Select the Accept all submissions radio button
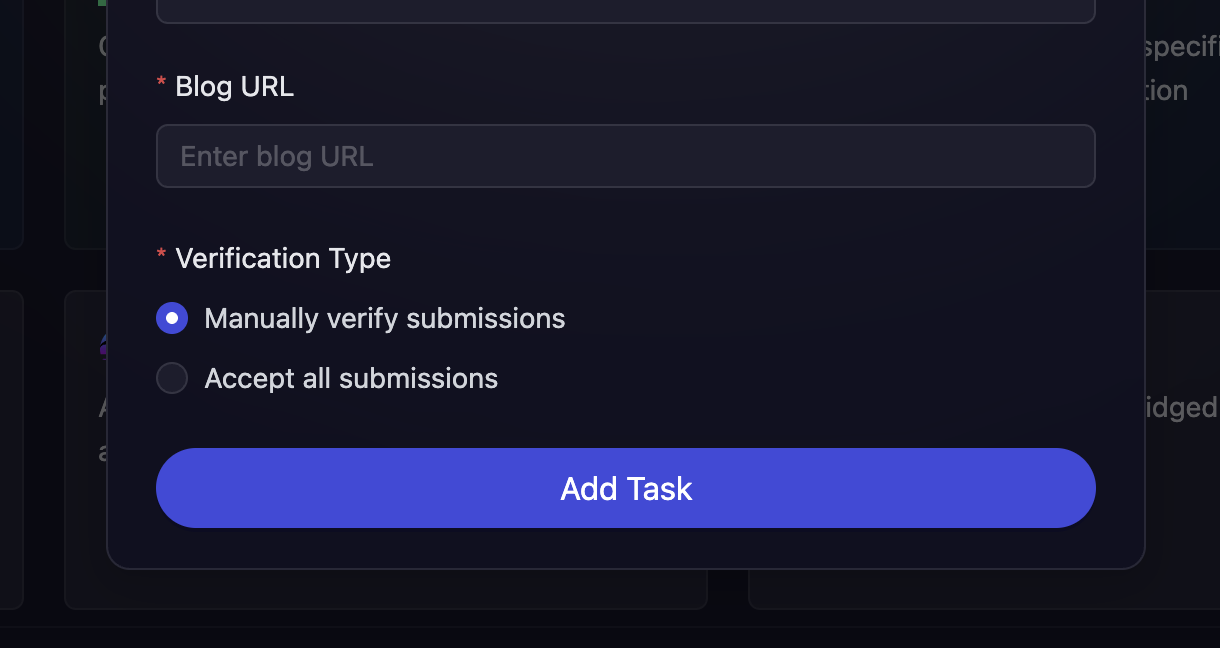This screenshot has width=1220, height=648. pyautogui.click(x=172, y=378)
